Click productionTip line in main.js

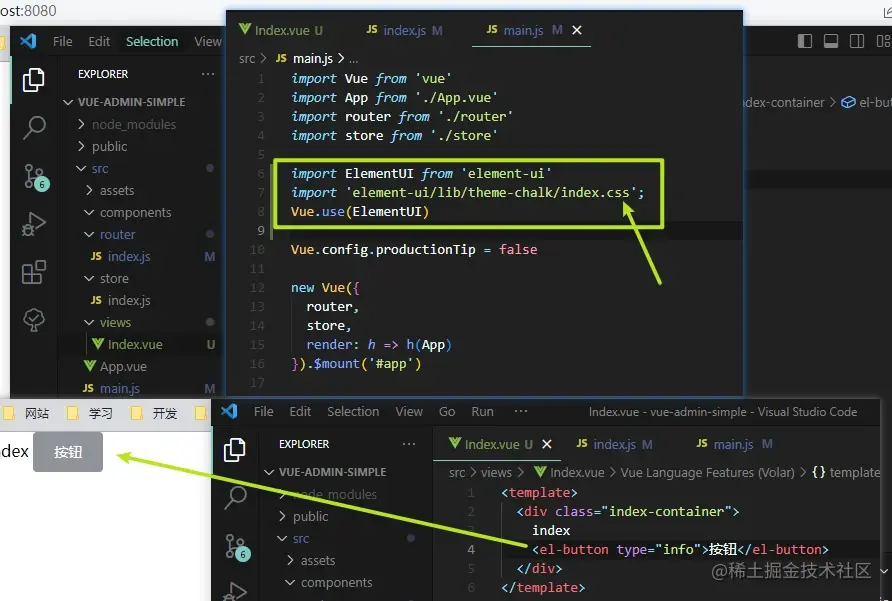[x=414, y=249]
